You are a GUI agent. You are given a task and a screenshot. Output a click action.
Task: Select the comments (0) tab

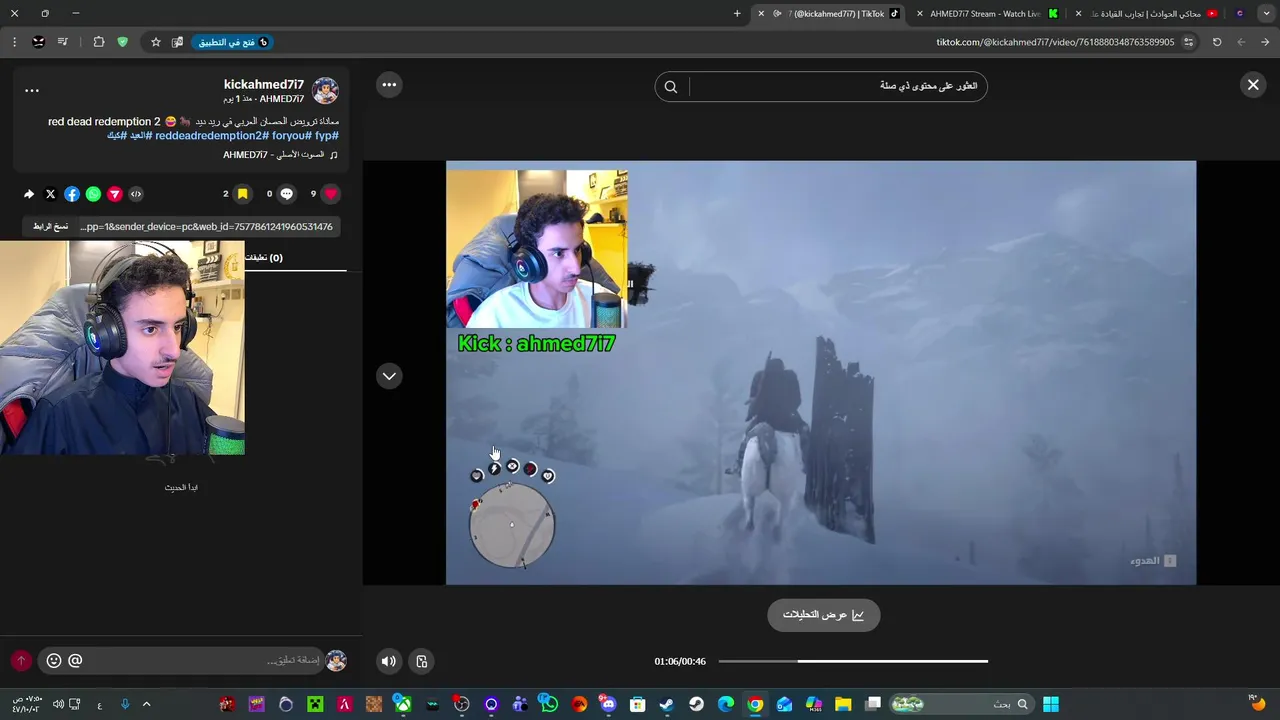pyautogui.click(x=264, y=258)
